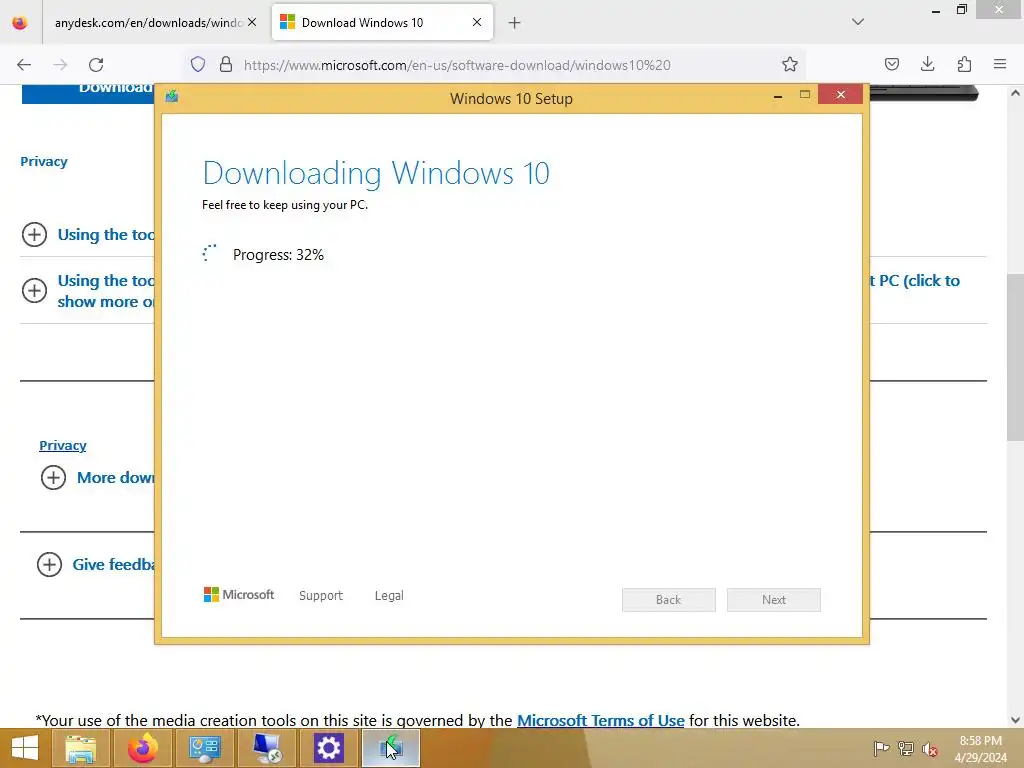Click the blue Download button on webpage
The image size is (1024, 768).
[88, 94]
